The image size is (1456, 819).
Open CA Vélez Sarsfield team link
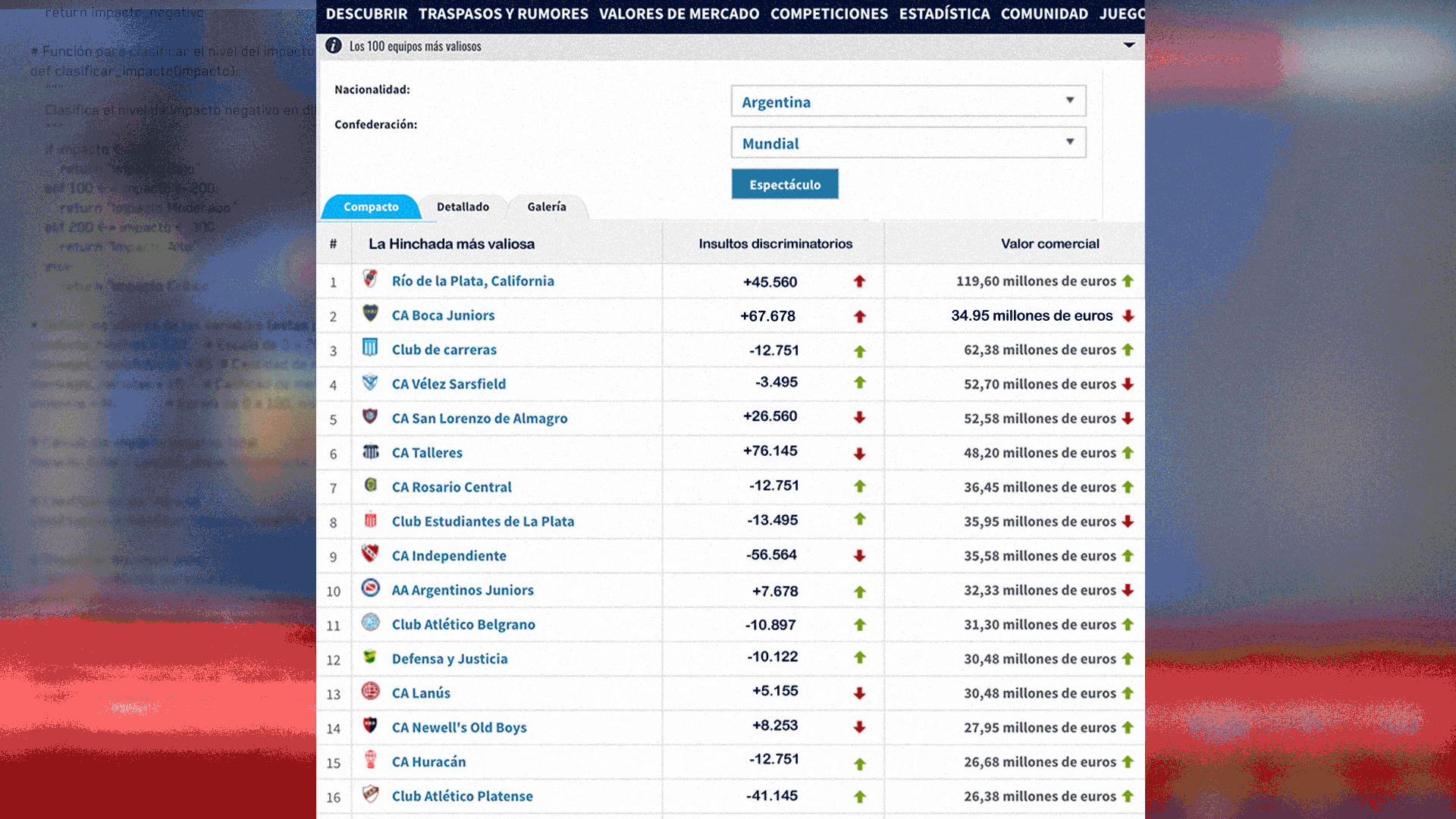pyautogui.click(x=448, y=384)
